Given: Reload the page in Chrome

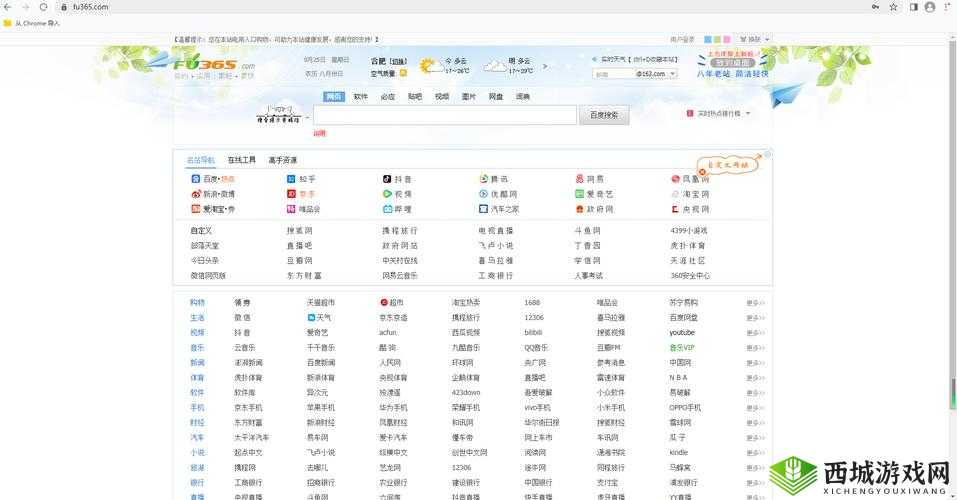Looking at the screenshot, I should 43,7.
